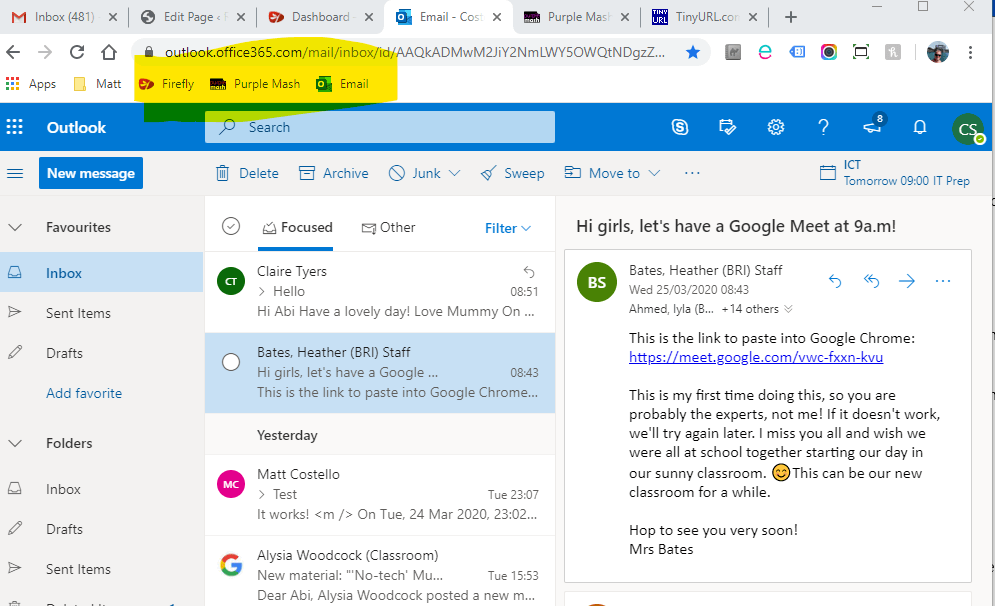Open the CS account avatar
The width and height of the screenshot is (995, 606).
[968, 129]
